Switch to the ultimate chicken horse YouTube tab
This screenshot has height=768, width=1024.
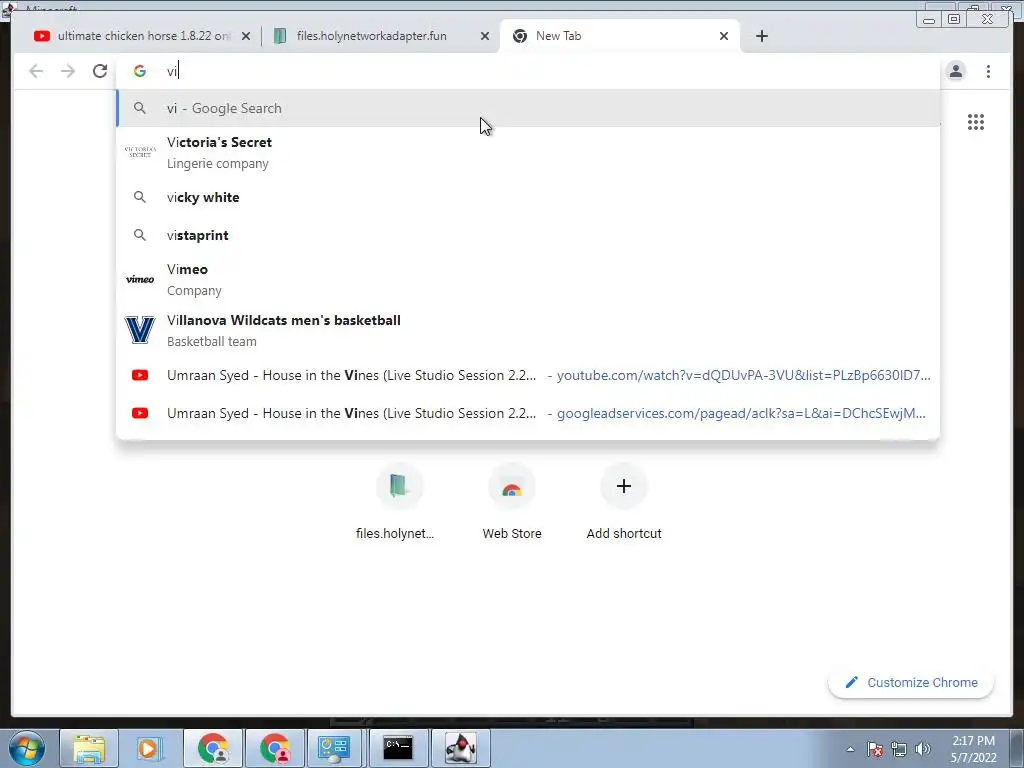pyautogui.click(x=134, y=36)
